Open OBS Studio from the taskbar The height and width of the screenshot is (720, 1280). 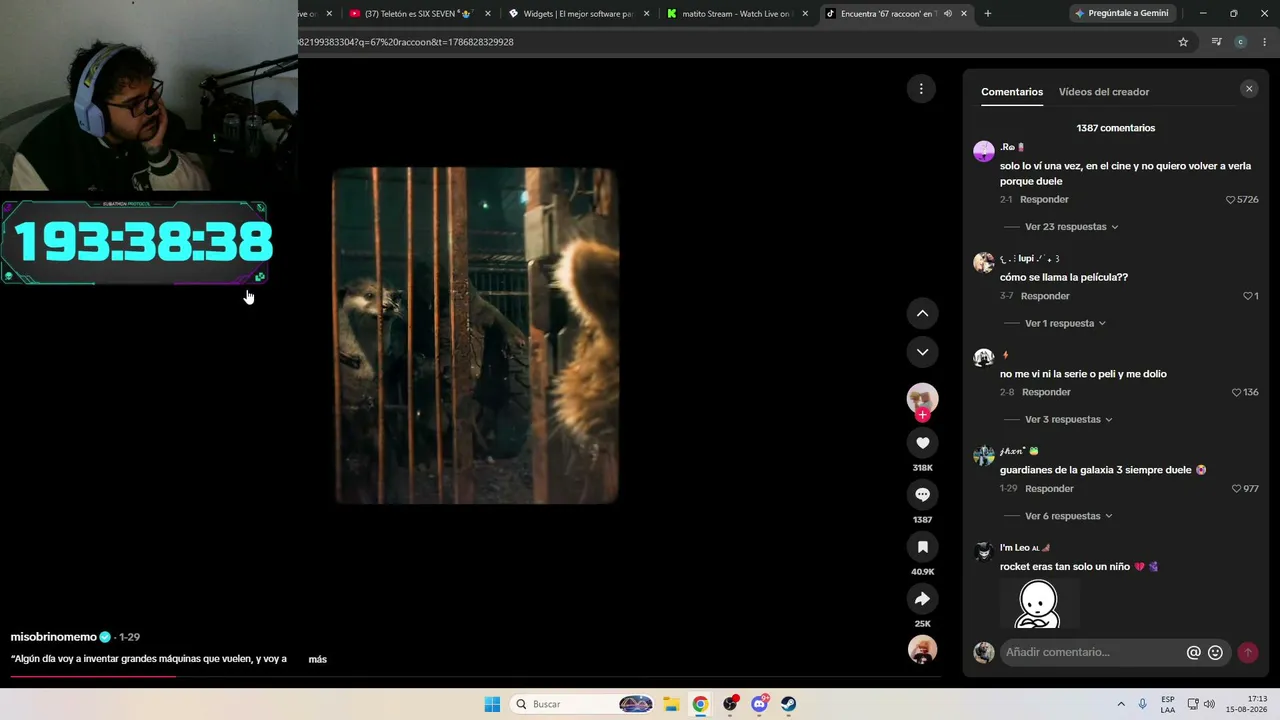[730, 704]
